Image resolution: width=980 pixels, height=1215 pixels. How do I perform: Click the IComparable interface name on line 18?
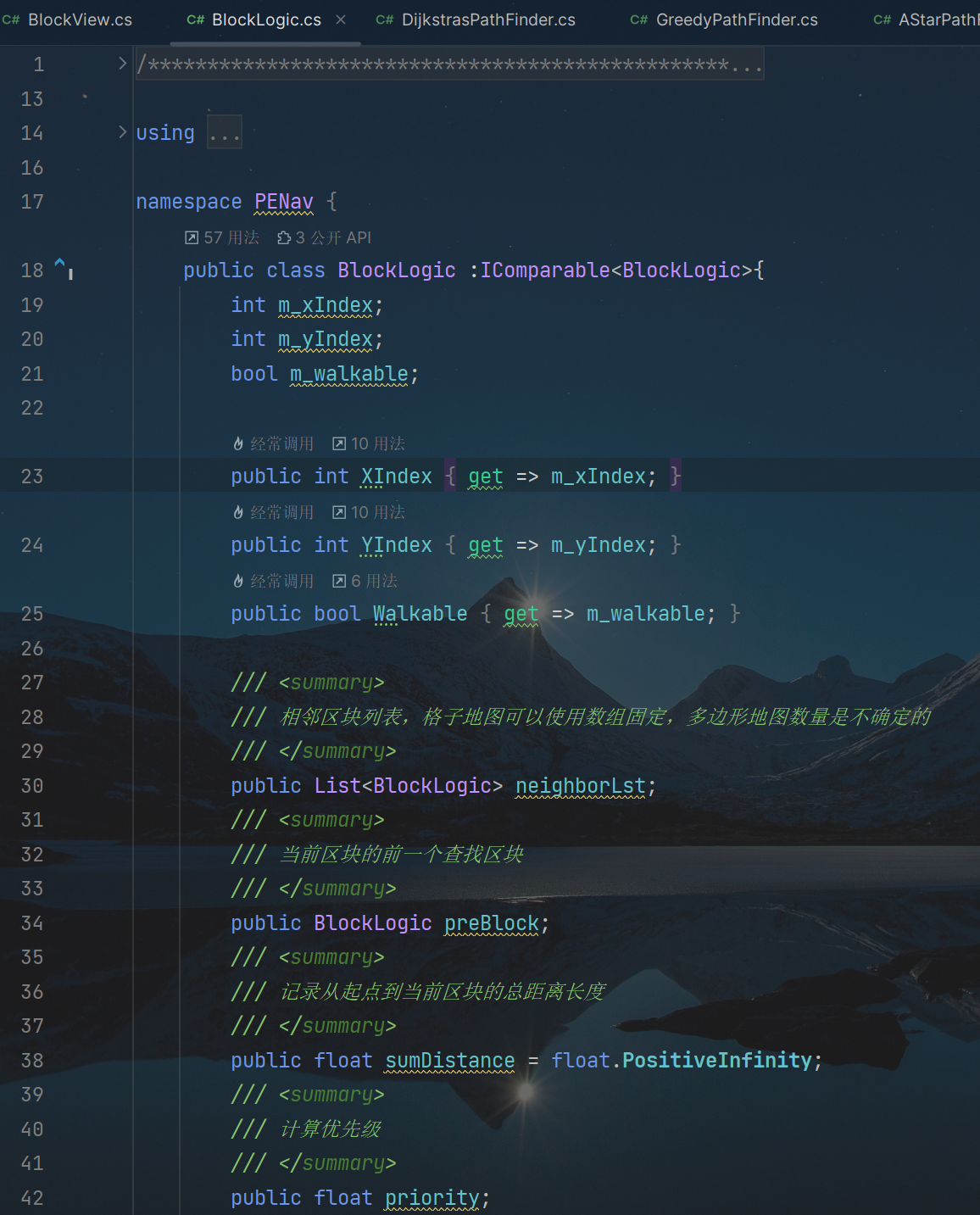tap(545, 270)
